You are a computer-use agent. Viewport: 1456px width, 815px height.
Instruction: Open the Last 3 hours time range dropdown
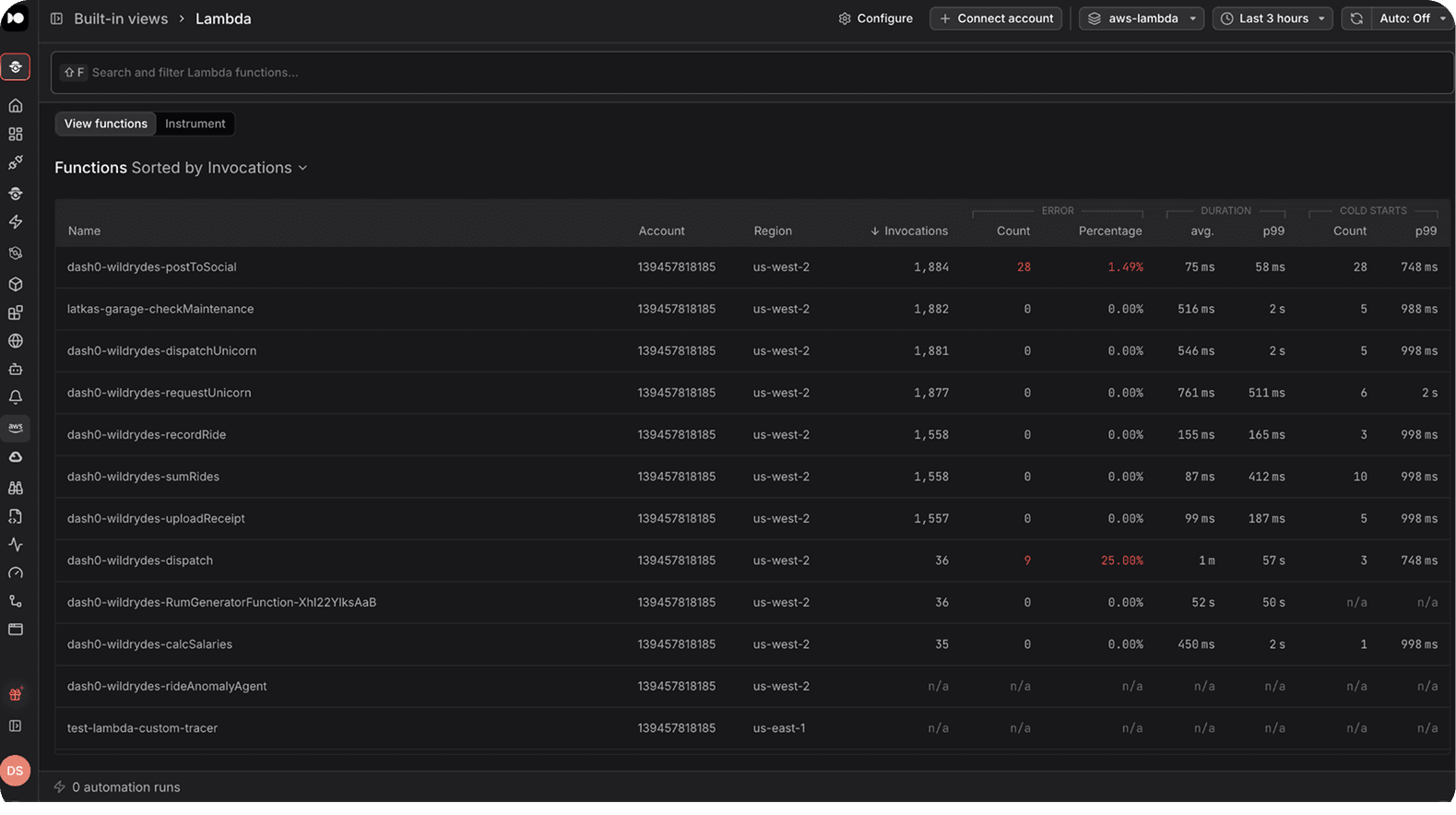[x=1273, y=18]
